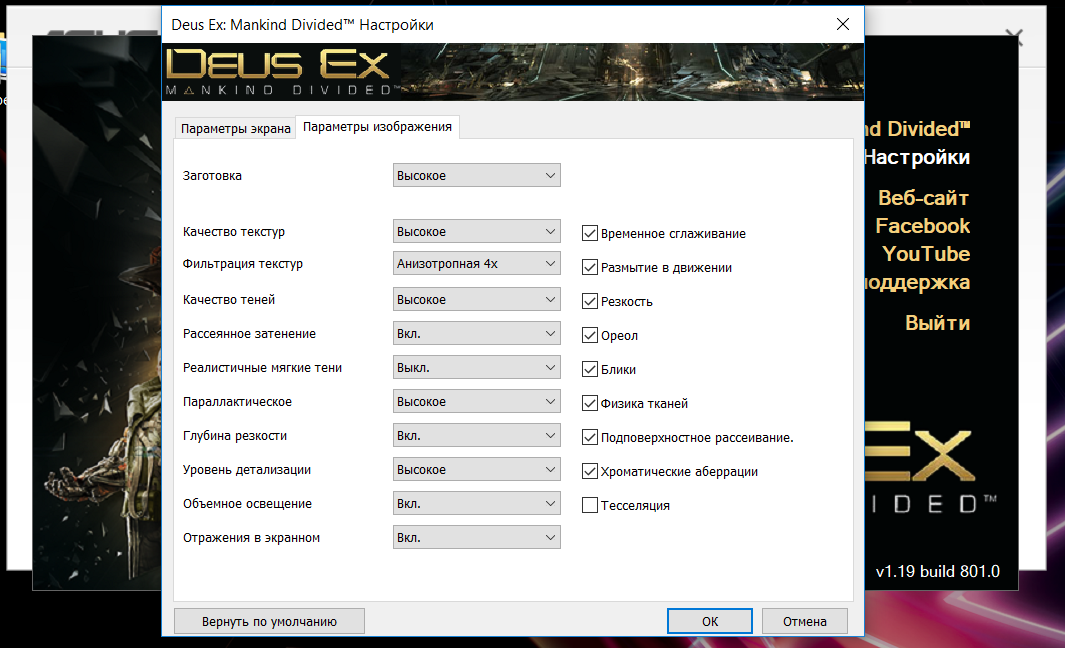Uncheck the Резкость checkbox
The width and height of the screenshot is (1065, 648).
[590, 302]
